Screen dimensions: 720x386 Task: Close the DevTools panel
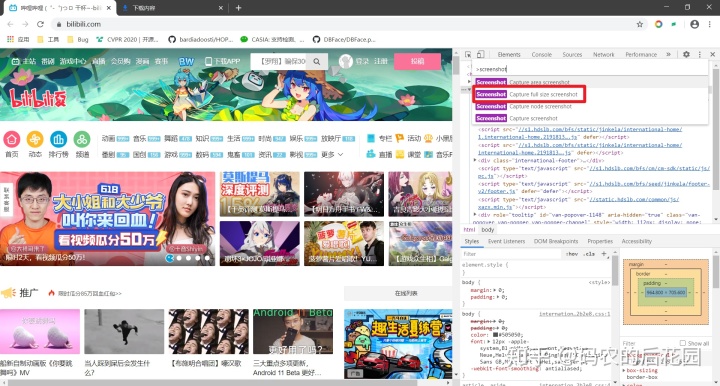[712, 54]
